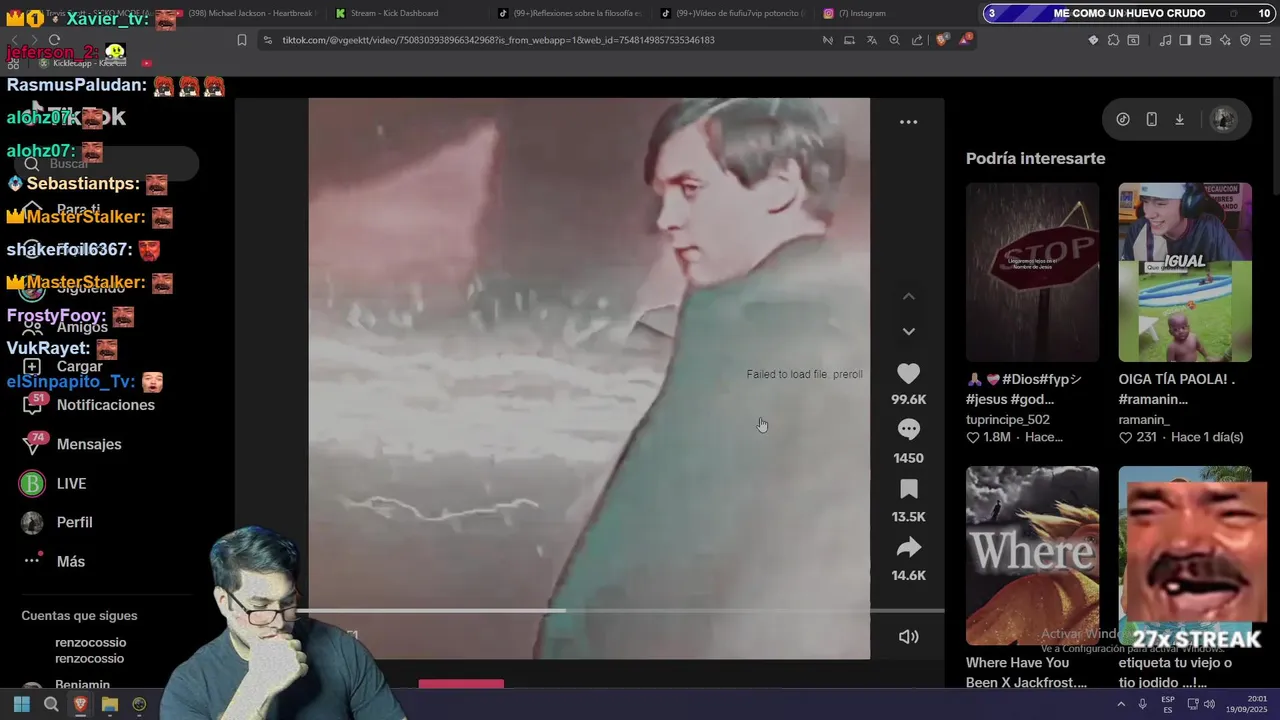Click the 'OIGA TÍA PAOLA!' video caption
Screen dimensions: 1280x720
pos(1177,389)
